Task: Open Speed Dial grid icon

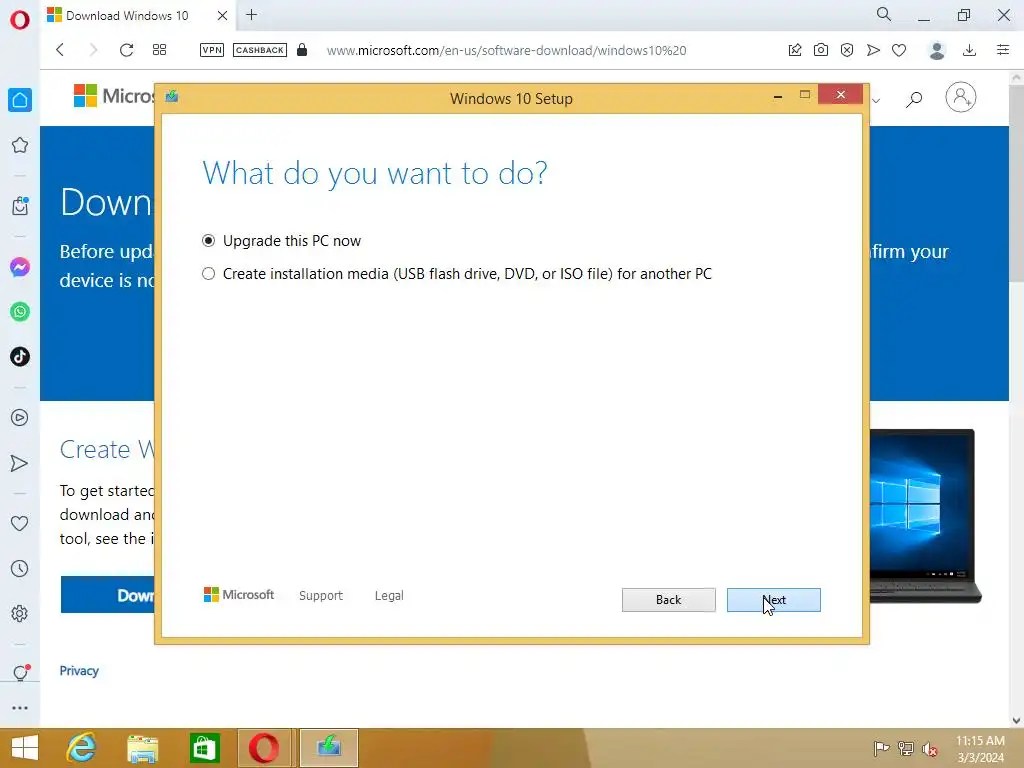Action: pos(159,50)
